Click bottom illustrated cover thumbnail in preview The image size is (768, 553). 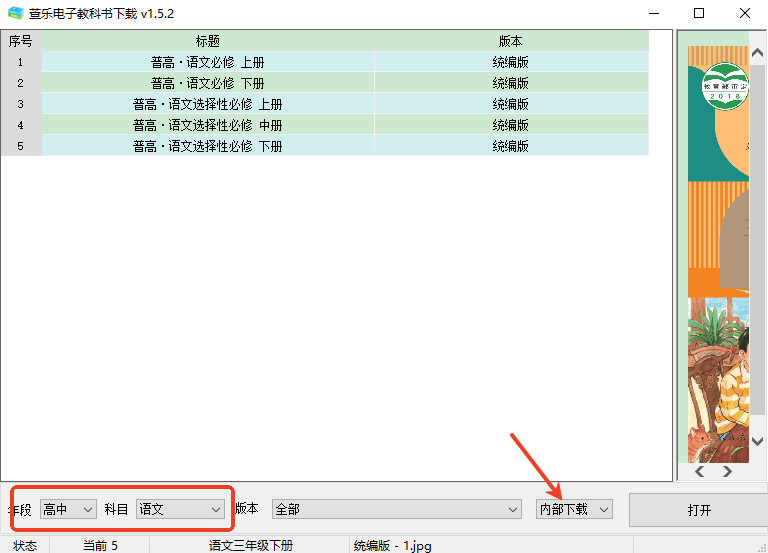click(718, 380)
